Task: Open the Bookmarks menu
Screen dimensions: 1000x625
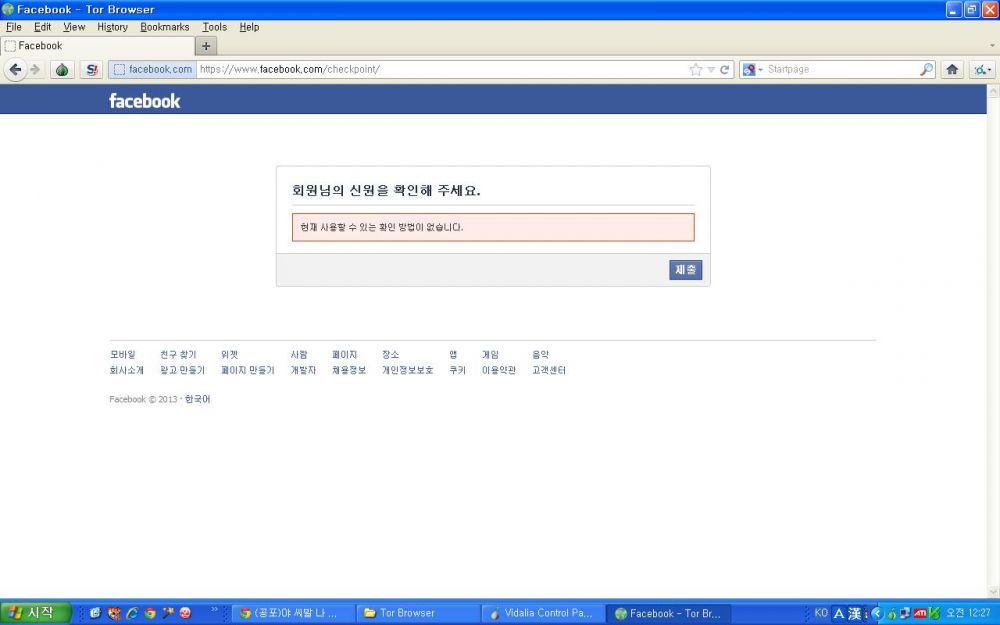Action: (165, 27)
